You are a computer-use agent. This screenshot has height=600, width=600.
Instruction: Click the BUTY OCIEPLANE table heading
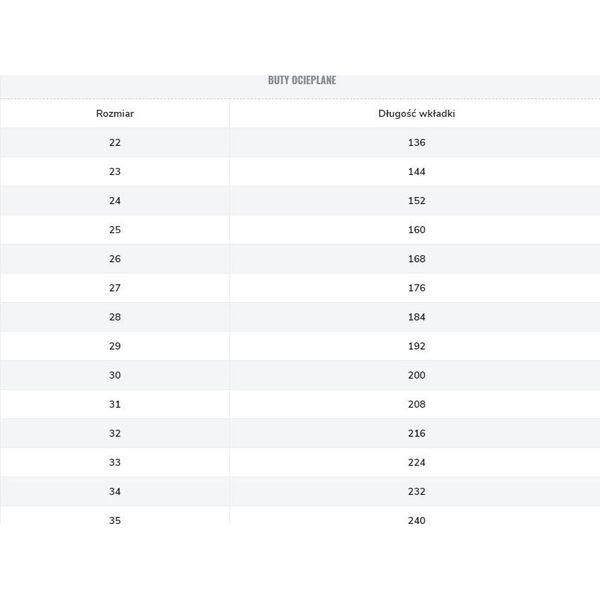pos(302,80)
